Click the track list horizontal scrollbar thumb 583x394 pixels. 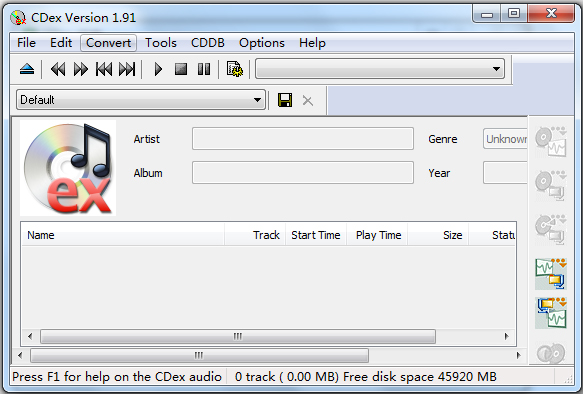pos(238,336)
